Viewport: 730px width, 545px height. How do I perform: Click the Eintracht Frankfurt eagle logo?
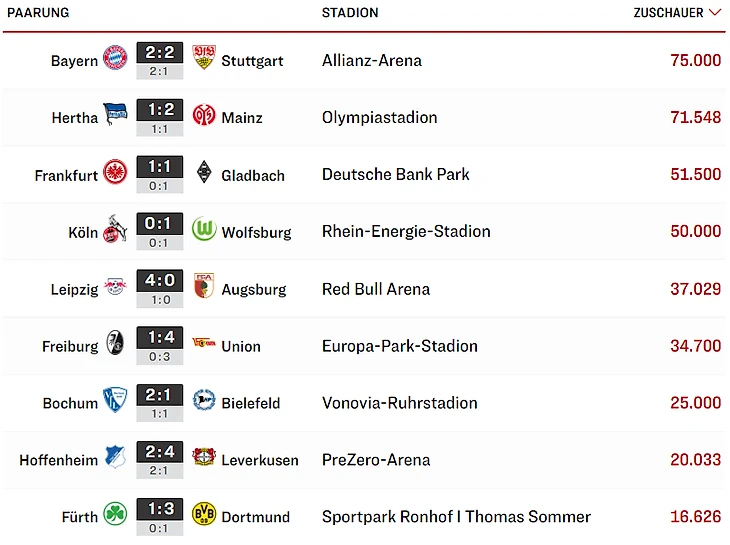click(115, 174)
